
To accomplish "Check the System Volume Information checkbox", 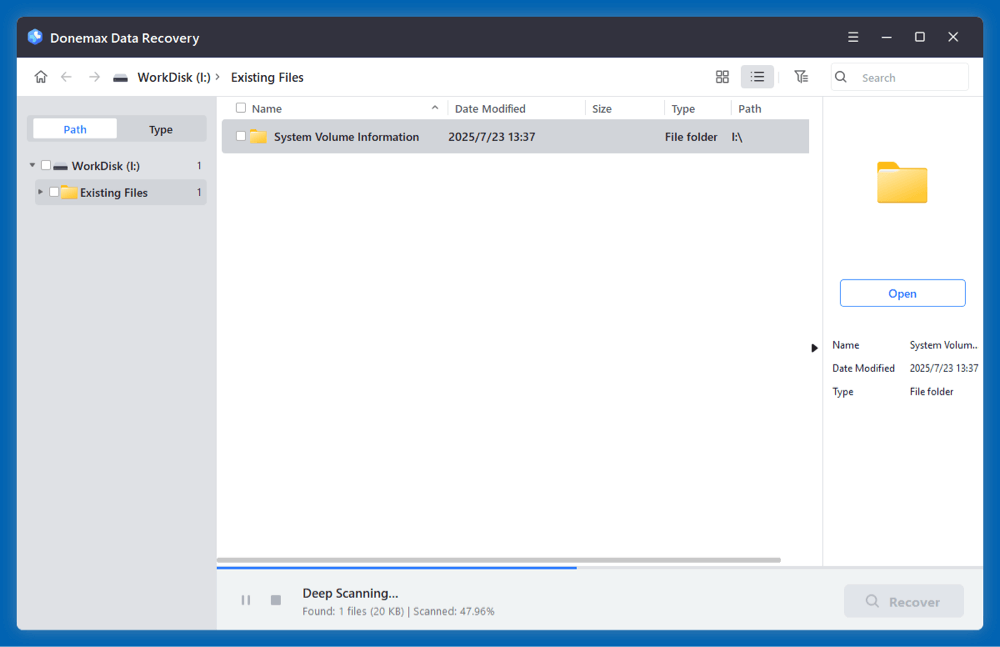I will (x=240, y=136).
